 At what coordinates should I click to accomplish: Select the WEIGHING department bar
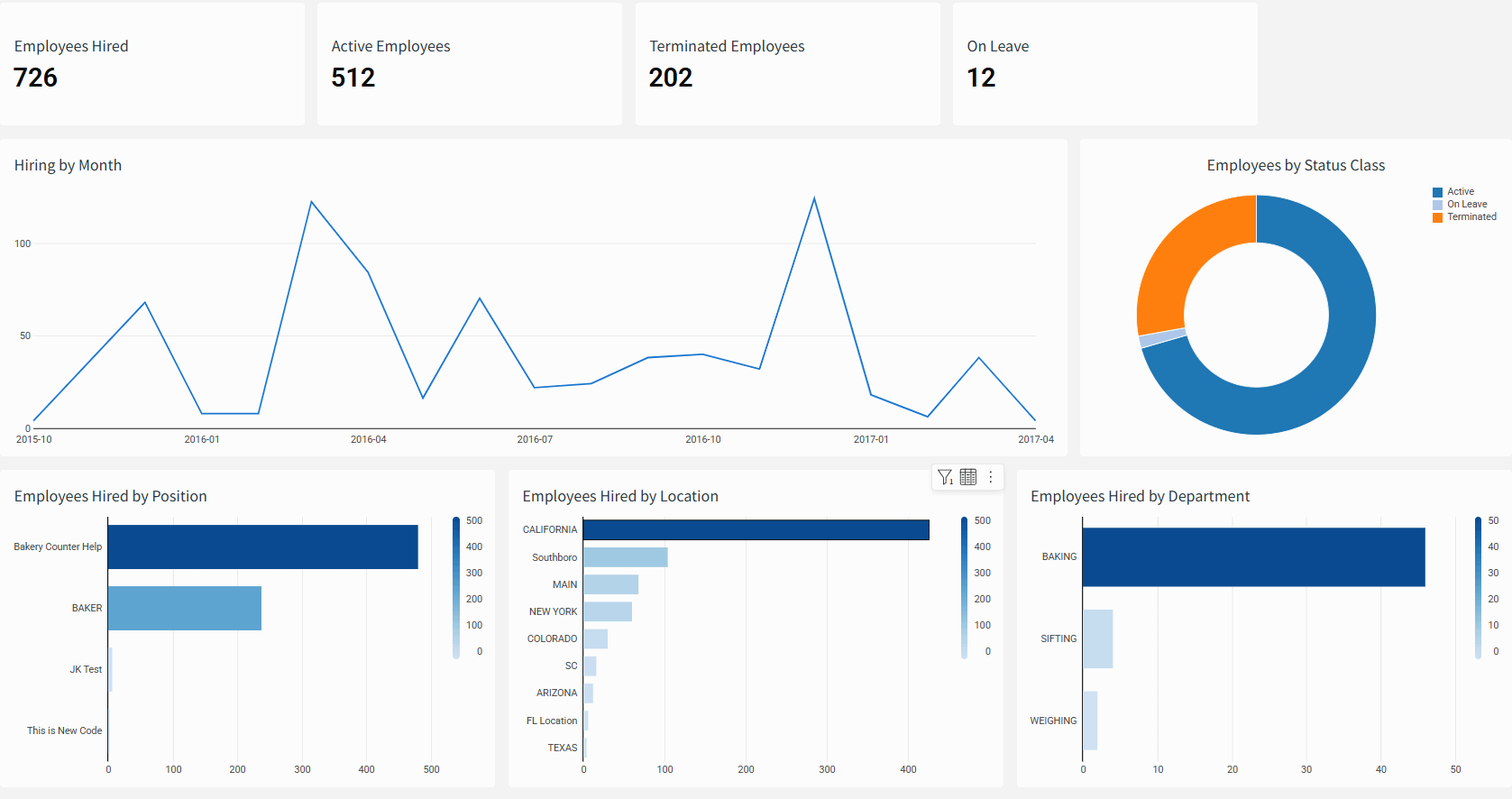pyautogui.click(x=1090, y=721)
